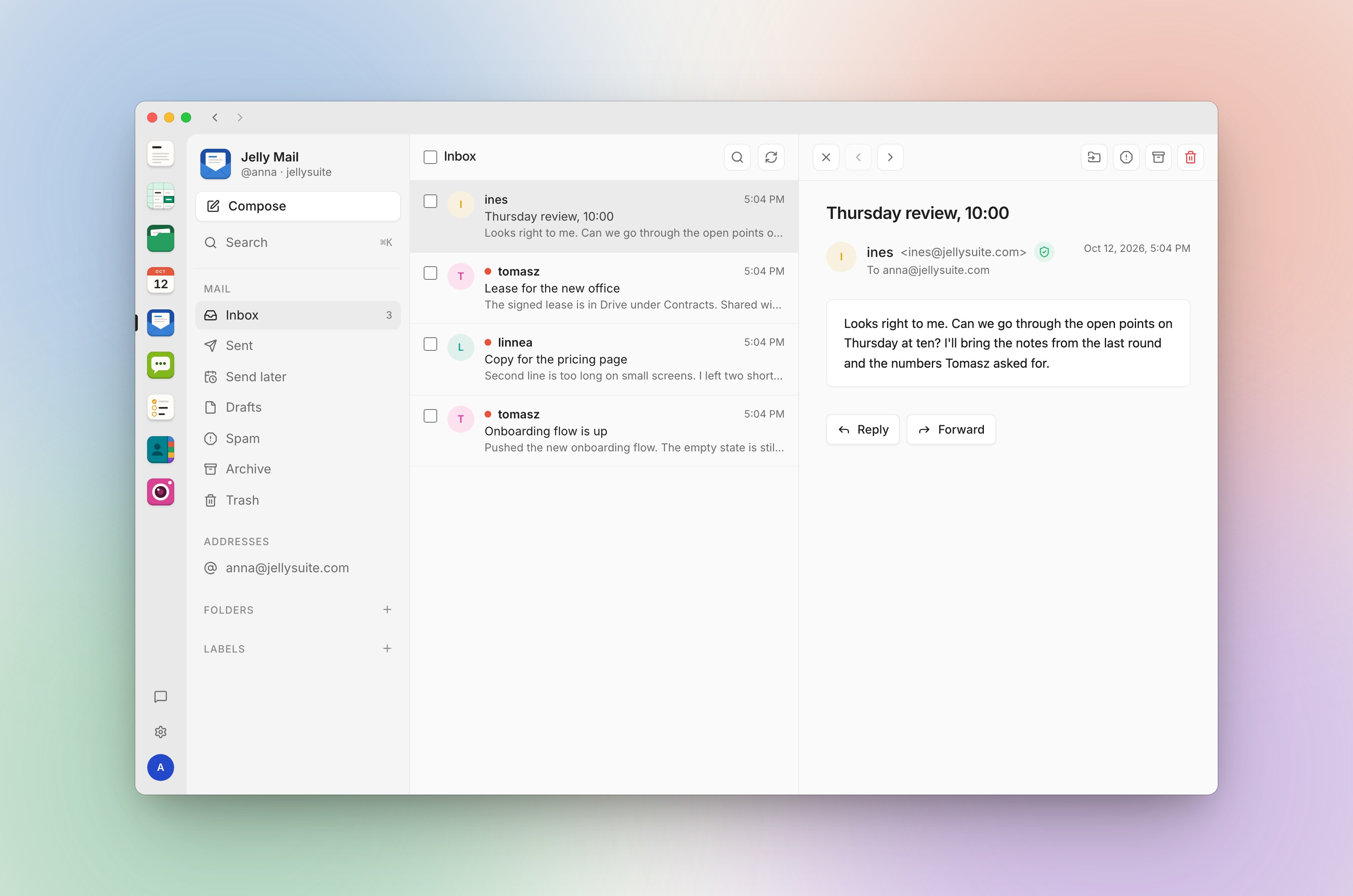Refresh the Inbox message list
Screen dimensions: 1353x896
tap(771, 157)
